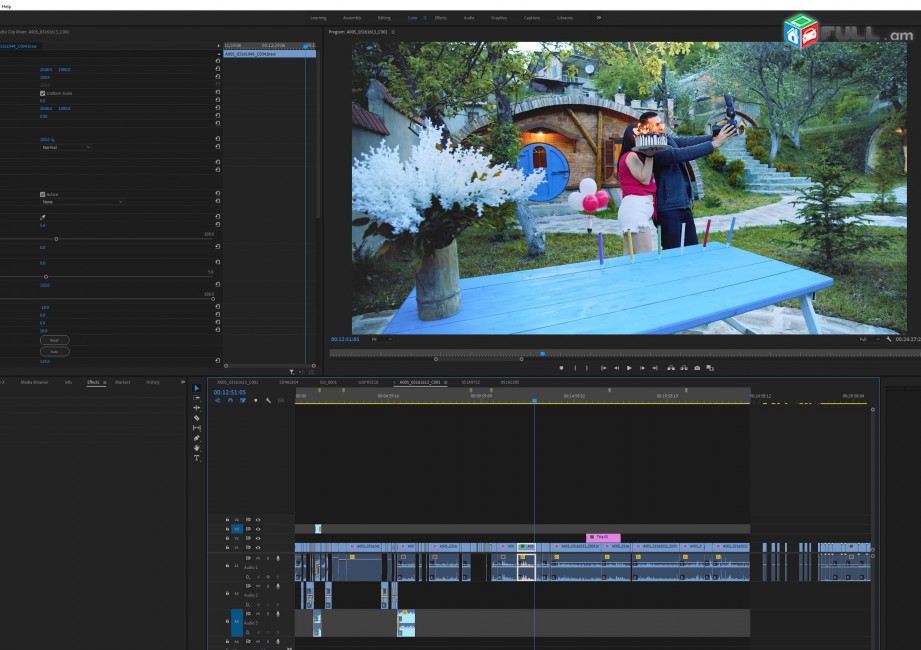This screenshot has width=921, height=650.
Task: Toggle Linked Selection in timeline
Action: [x=243, y=400]
